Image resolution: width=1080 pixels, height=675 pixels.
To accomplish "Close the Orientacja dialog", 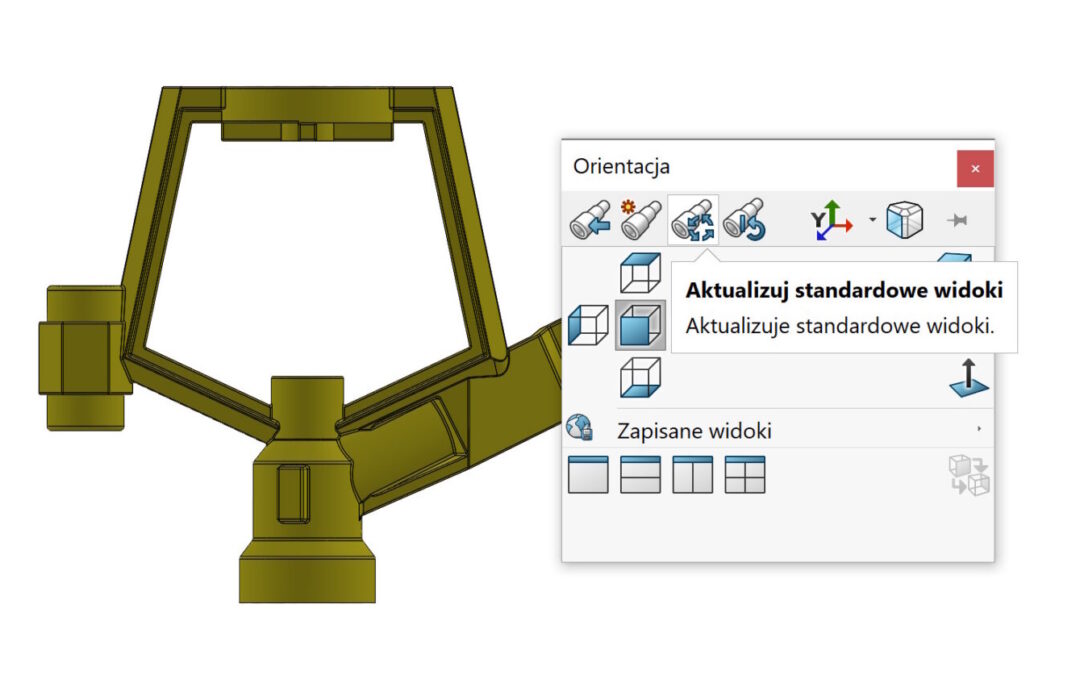I will pyautogui.click(x=975, y=168).
